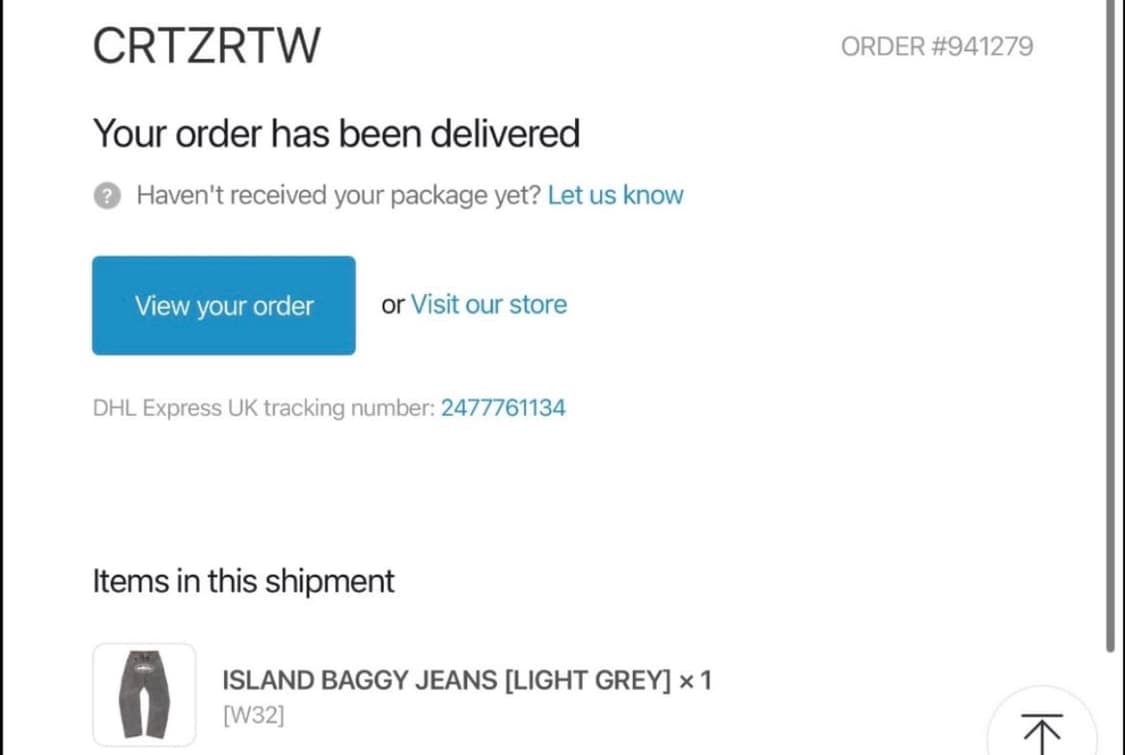
Task: Open DHL tracking number 2477761134 link
Action: pos(502,408)
